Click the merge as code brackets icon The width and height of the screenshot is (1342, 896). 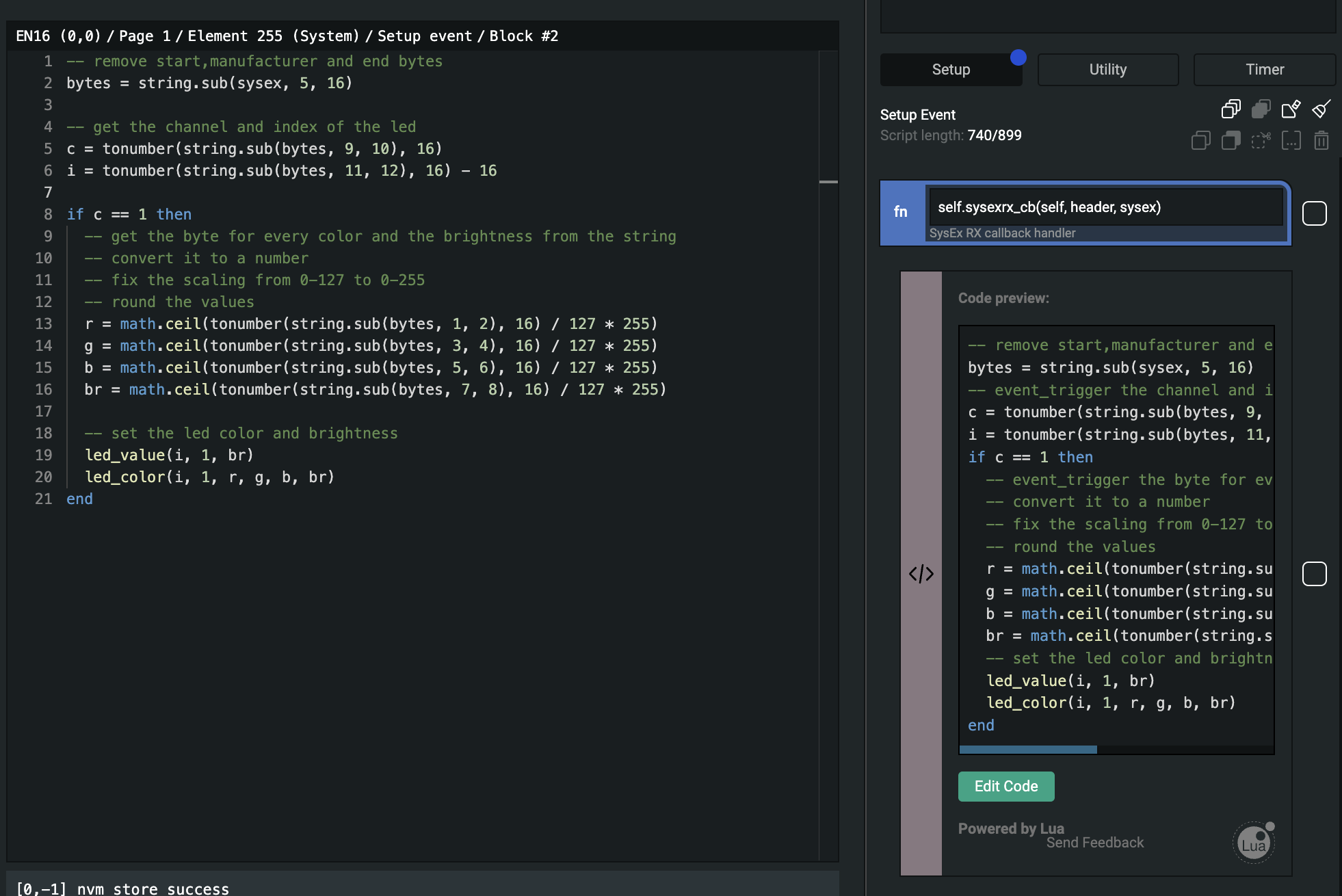point(1291,141)
